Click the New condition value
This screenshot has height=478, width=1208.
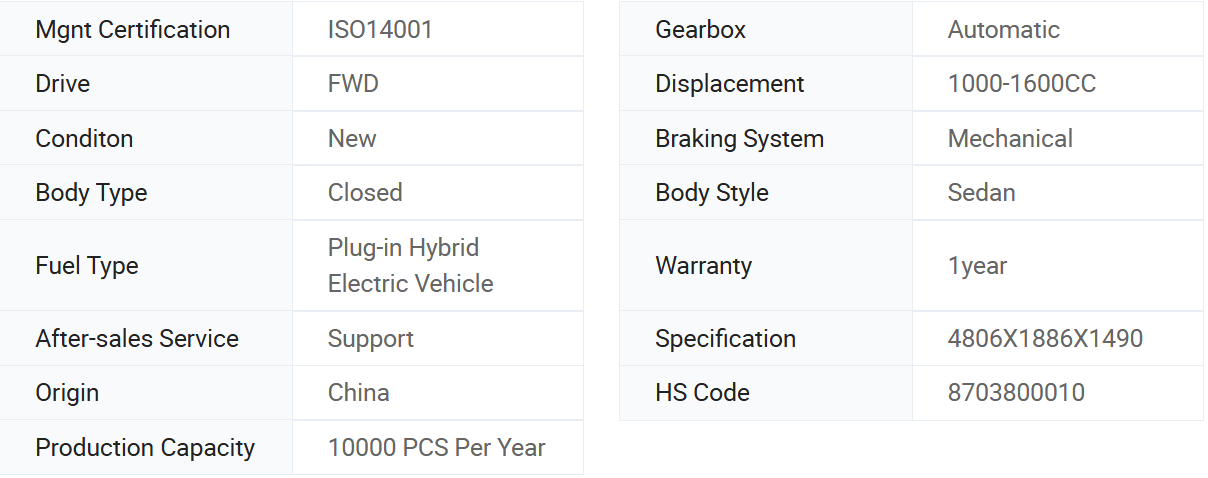tap(352, 138)
